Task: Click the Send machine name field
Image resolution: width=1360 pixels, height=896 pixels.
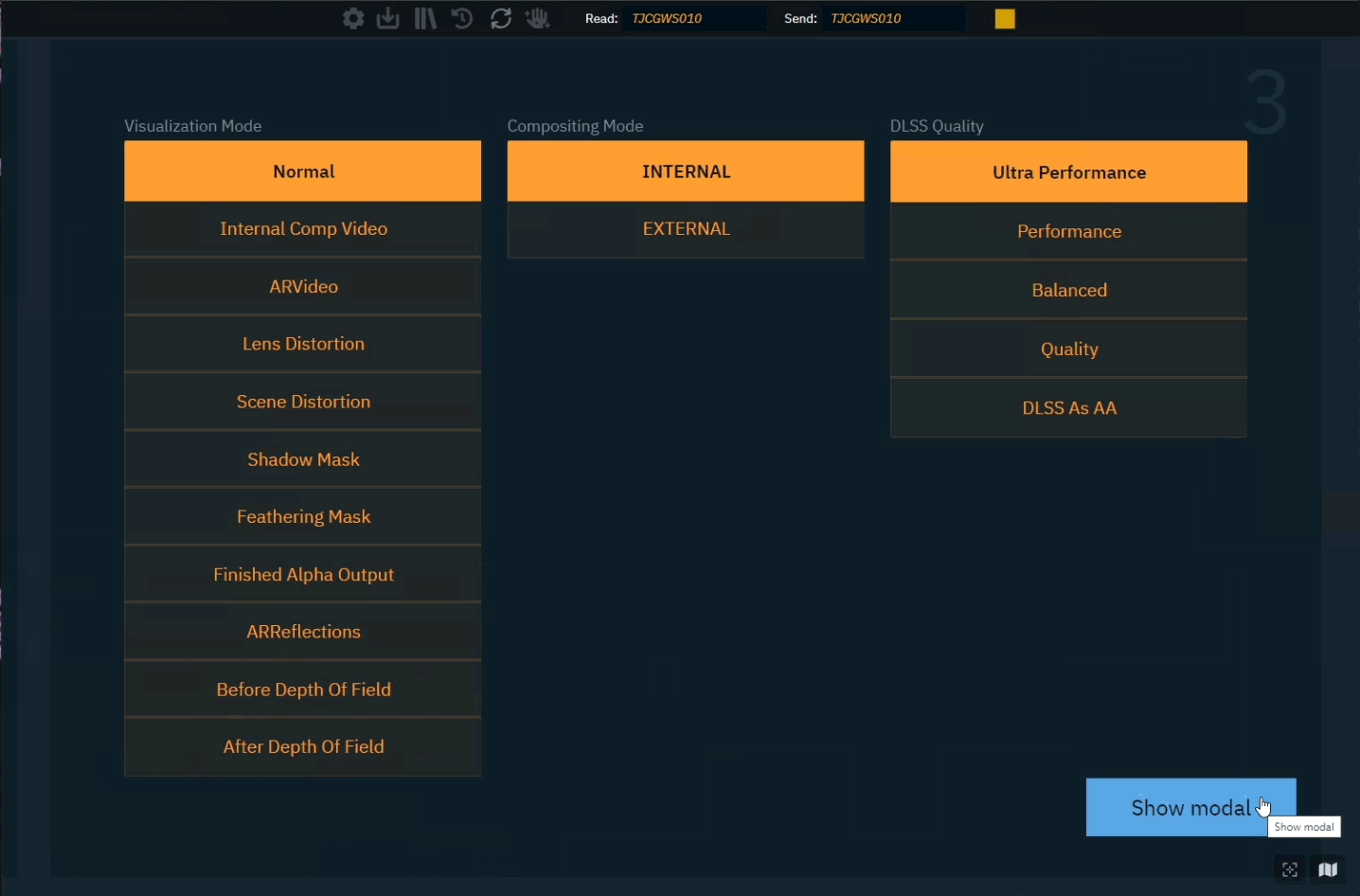Action: (892, 19)
